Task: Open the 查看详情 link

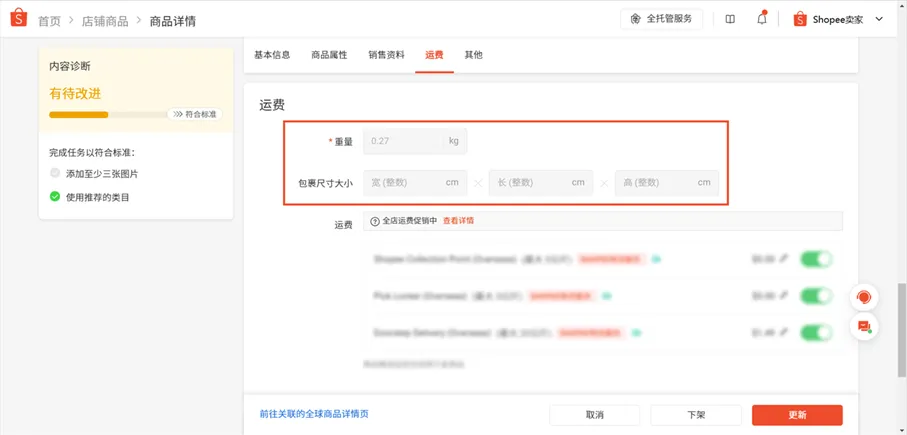Action: (x=458, y=221)
